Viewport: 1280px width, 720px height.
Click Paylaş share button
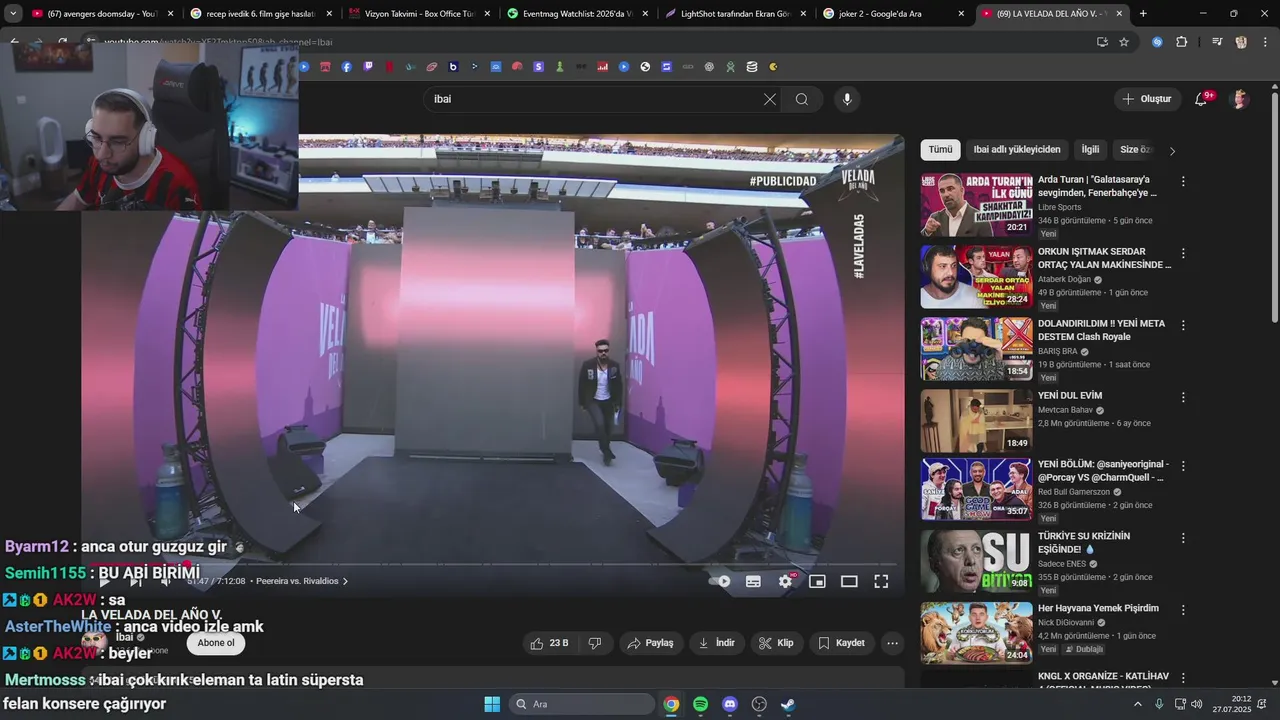tap(650, 643)
